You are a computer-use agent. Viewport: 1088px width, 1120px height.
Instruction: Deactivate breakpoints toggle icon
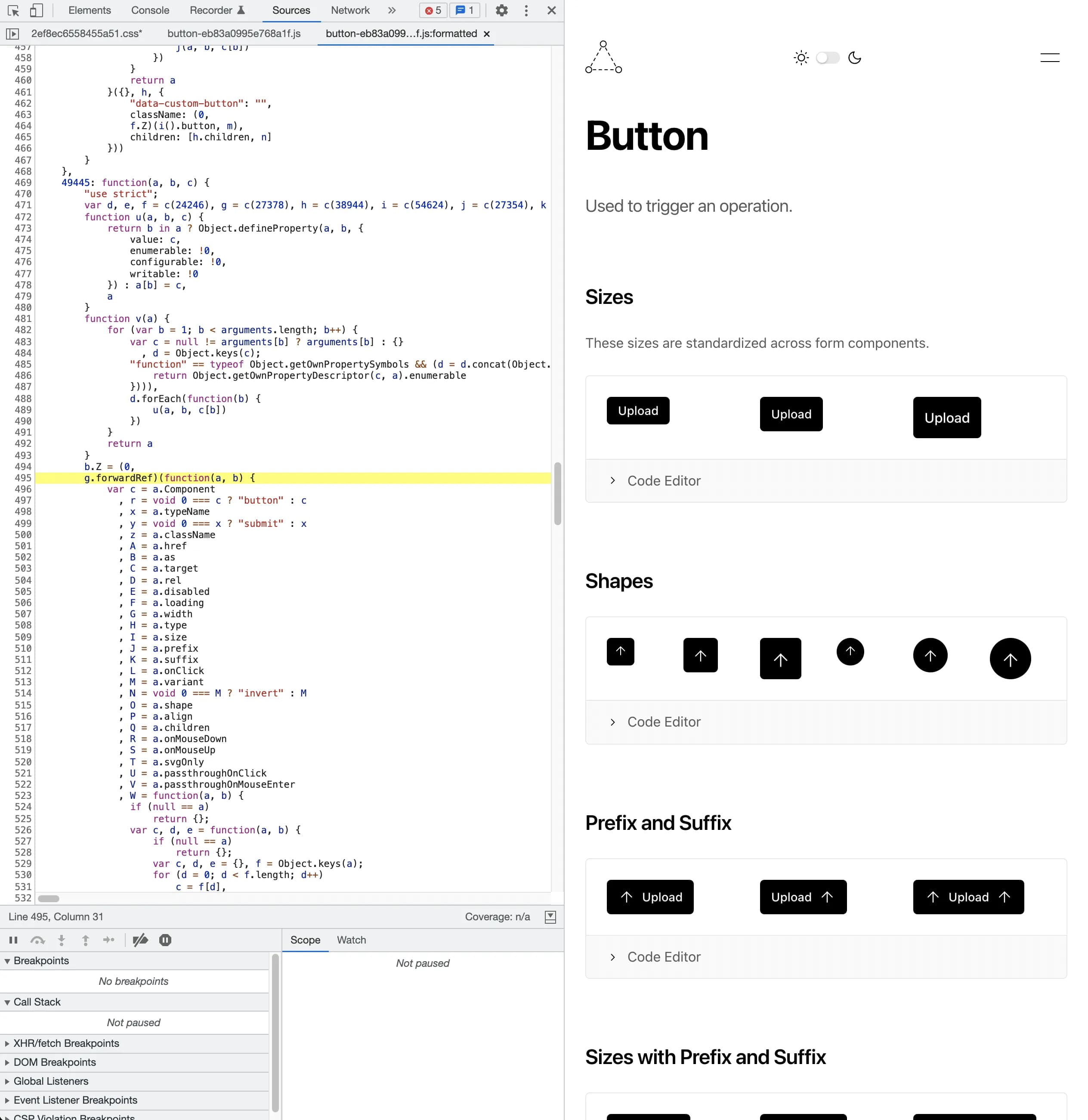pos(140,940)
